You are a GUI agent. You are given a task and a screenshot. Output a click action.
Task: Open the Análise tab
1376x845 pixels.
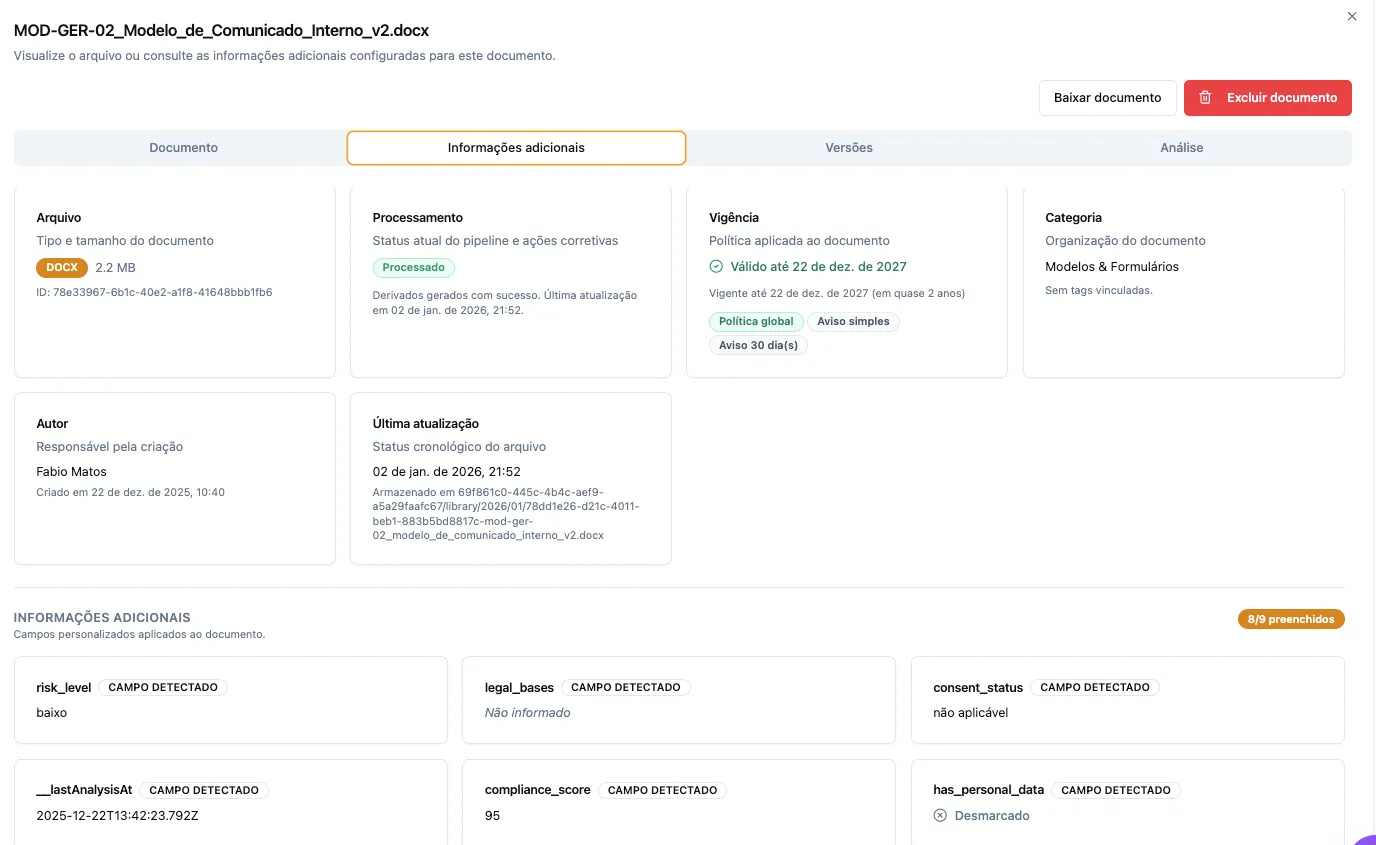[x=1181, y=148]
